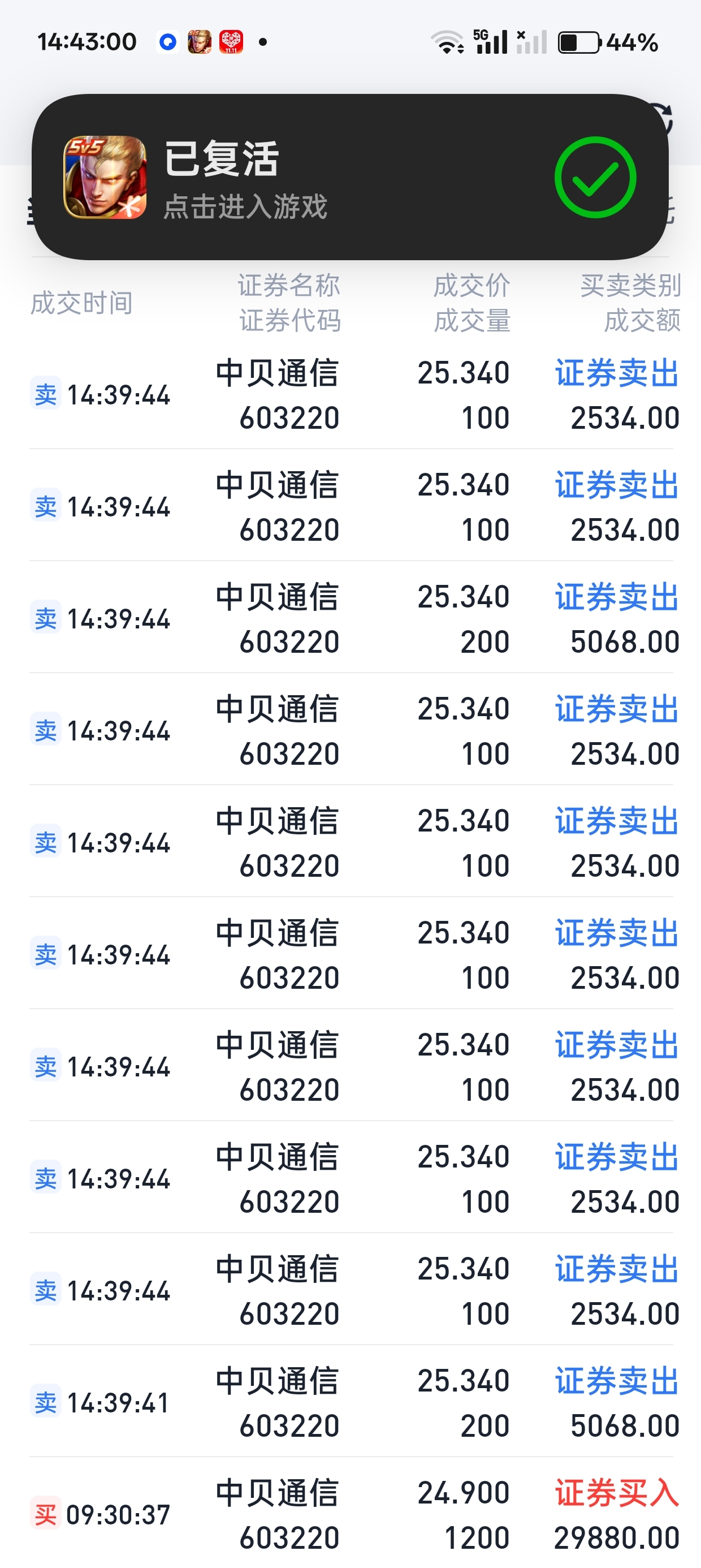The width and height of the screenshot is (701, 1568).
Task: Tap the red 证券买入 label
Action: 616,1493
